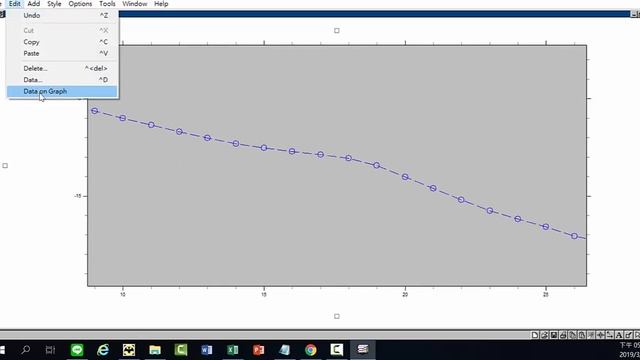Choose Paste in the Edit menu
The height and width of the screenshot is (360, 640).
pyautogui.click(x=62, y=53)
